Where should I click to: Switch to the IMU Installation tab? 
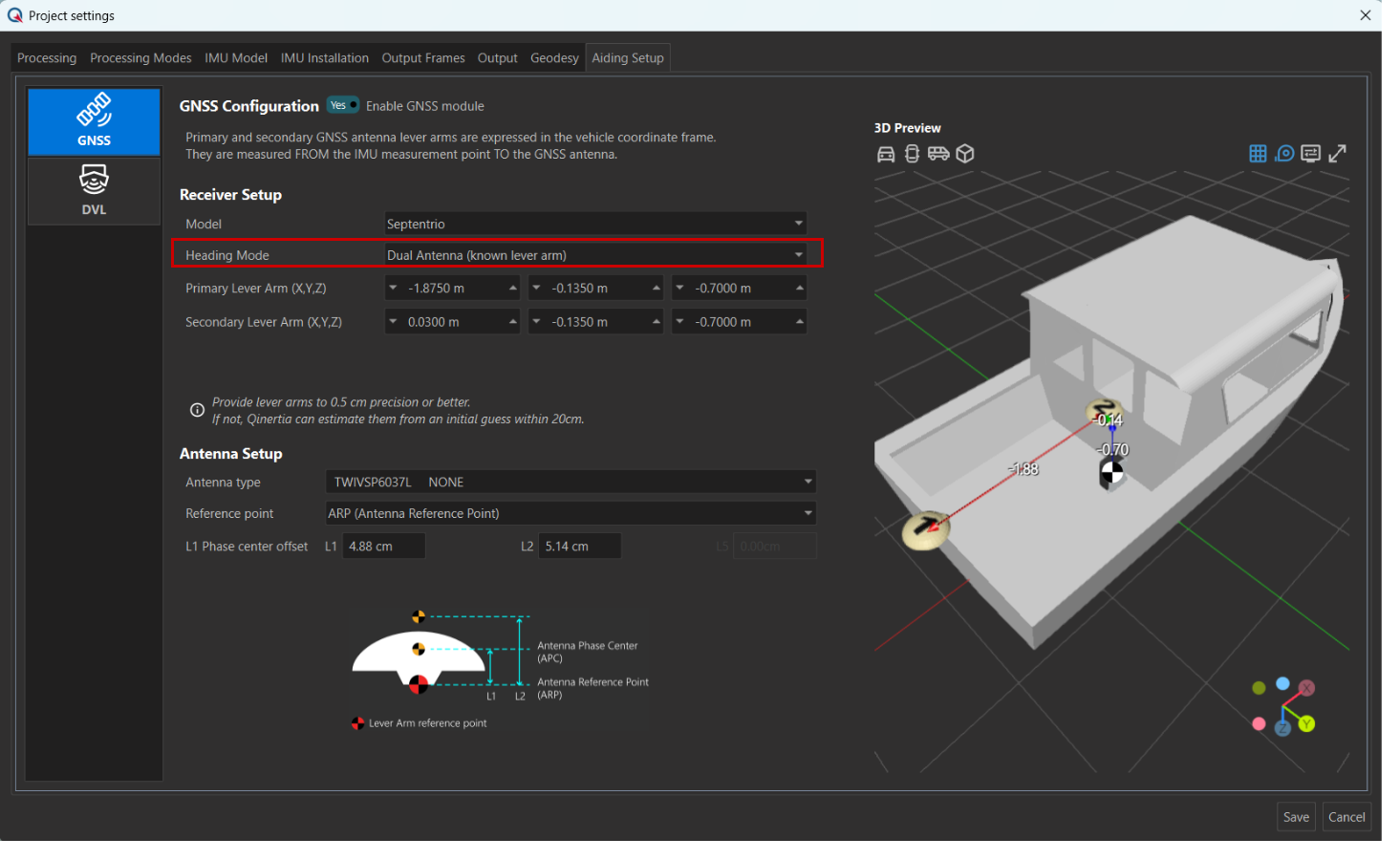pyautogui.click(x=324, y=58)
